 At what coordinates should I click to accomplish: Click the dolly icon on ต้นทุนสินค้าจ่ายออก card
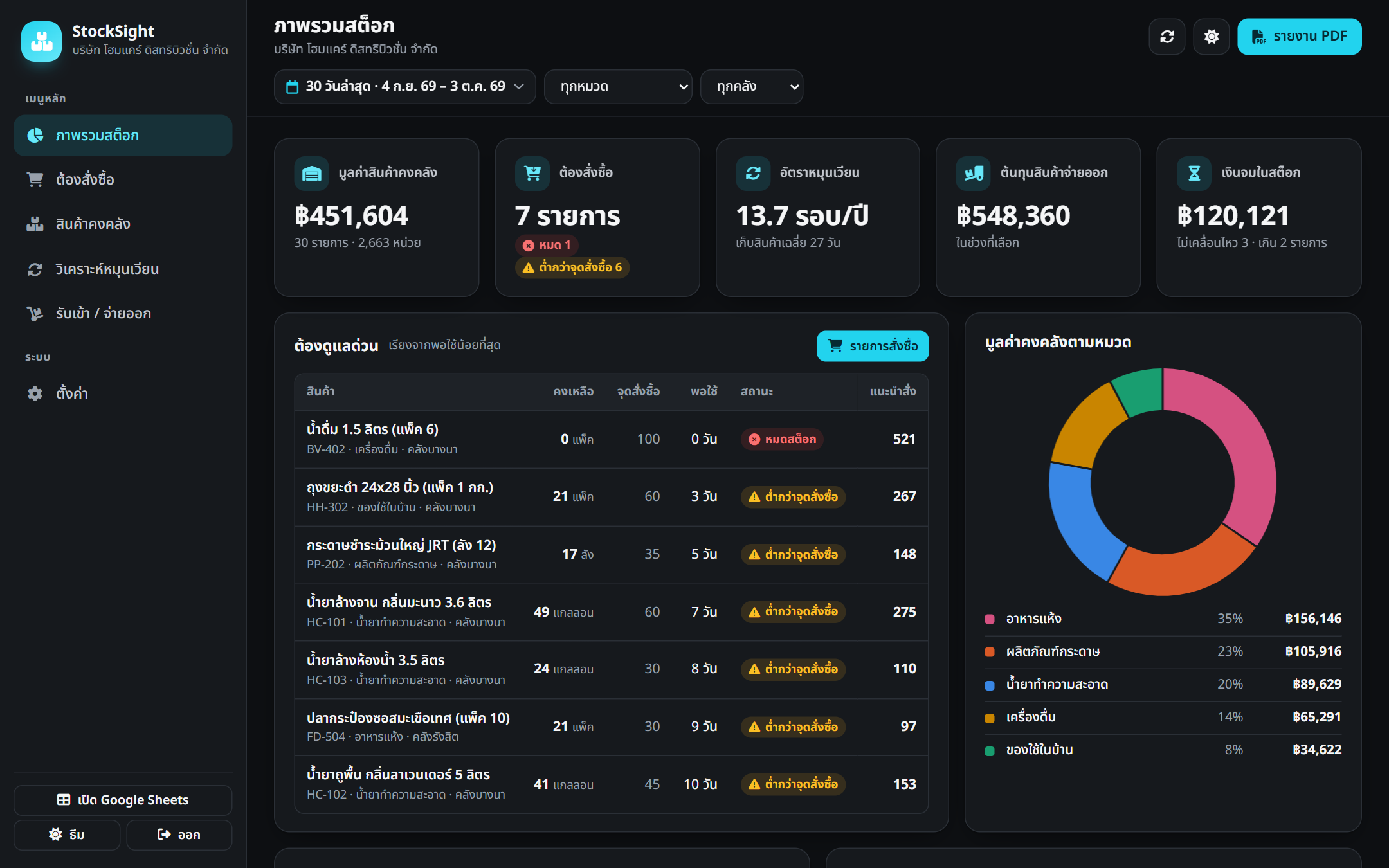click(974, 173)
